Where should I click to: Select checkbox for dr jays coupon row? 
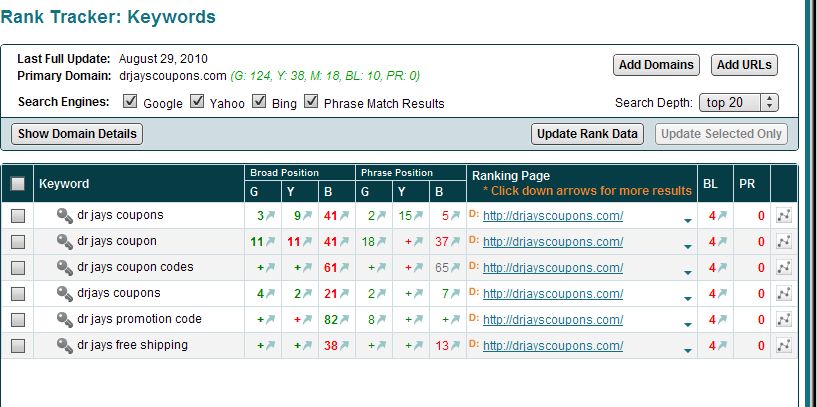[x=18, y=242]
